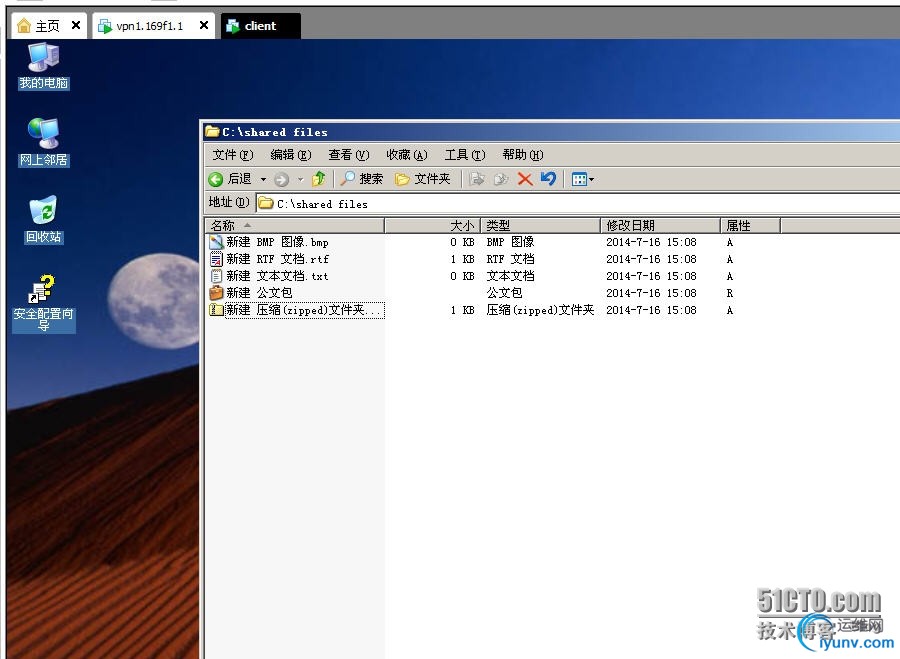
Task: Click the BMP 图像 type cell
Action: [x=510, y=242]
